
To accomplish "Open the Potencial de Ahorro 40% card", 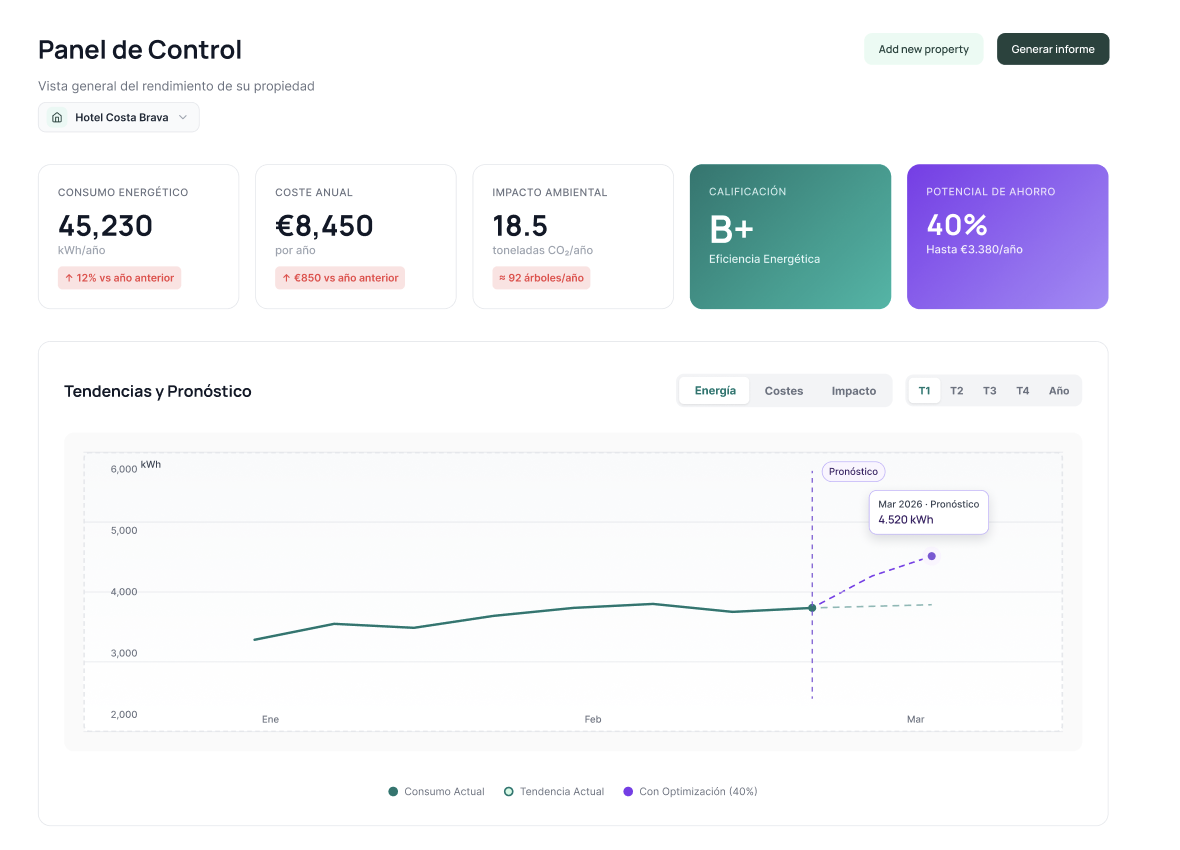I will 1008,236.
